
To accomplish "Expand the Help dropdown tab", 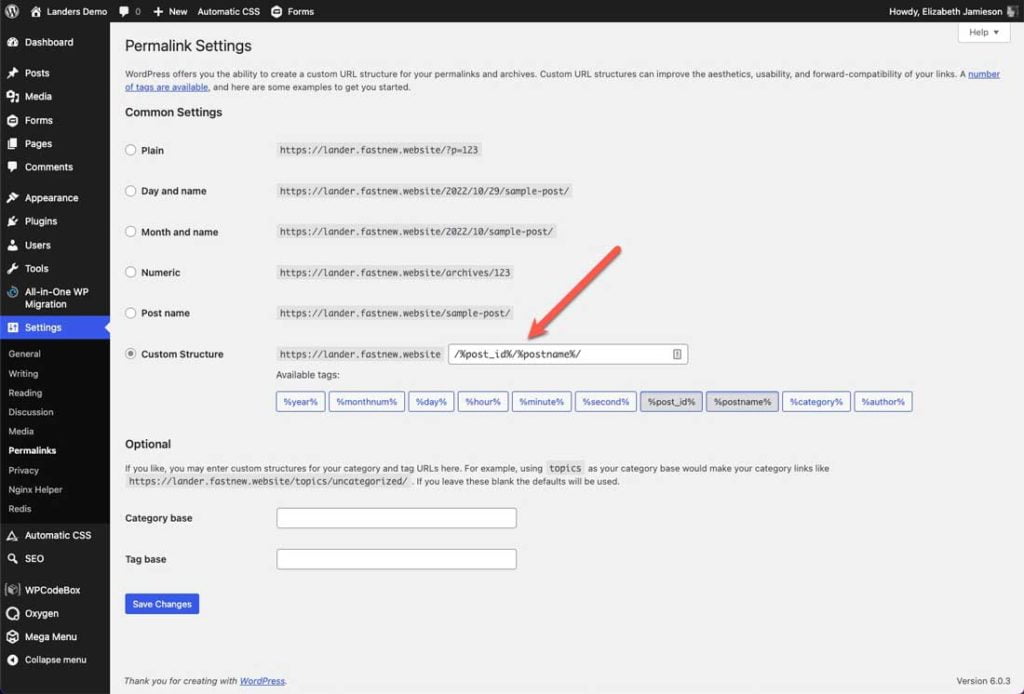I will click(x=984, y=32).
